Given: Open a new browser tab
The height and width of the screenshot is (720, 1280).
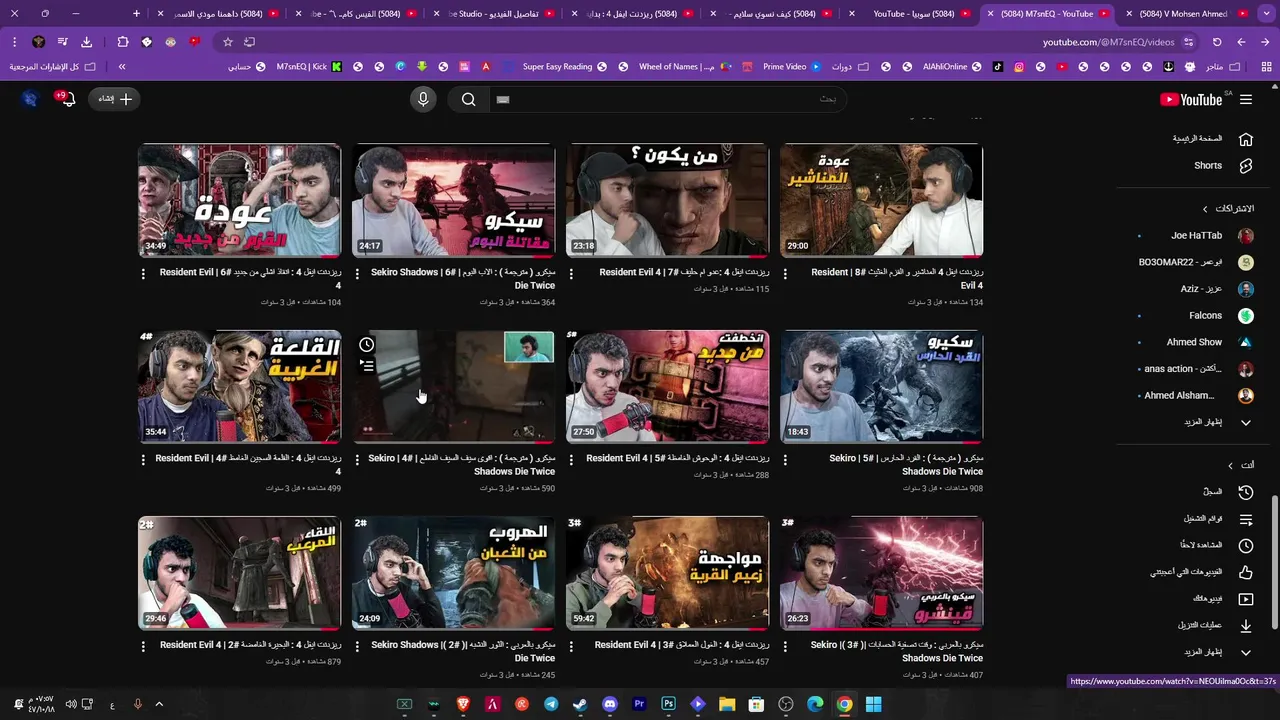Looking at the screenshot, I should coord(137,14).
